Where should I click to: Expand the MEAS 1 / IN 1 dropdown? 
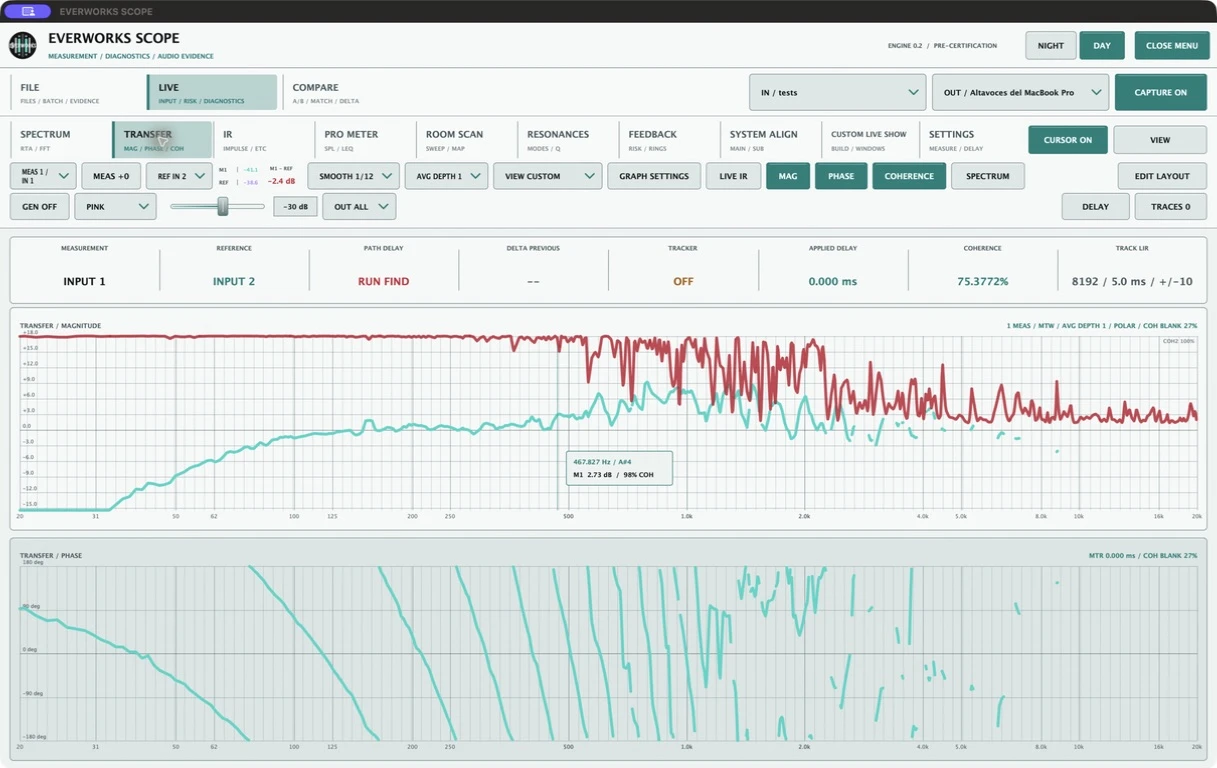point(43,176)
